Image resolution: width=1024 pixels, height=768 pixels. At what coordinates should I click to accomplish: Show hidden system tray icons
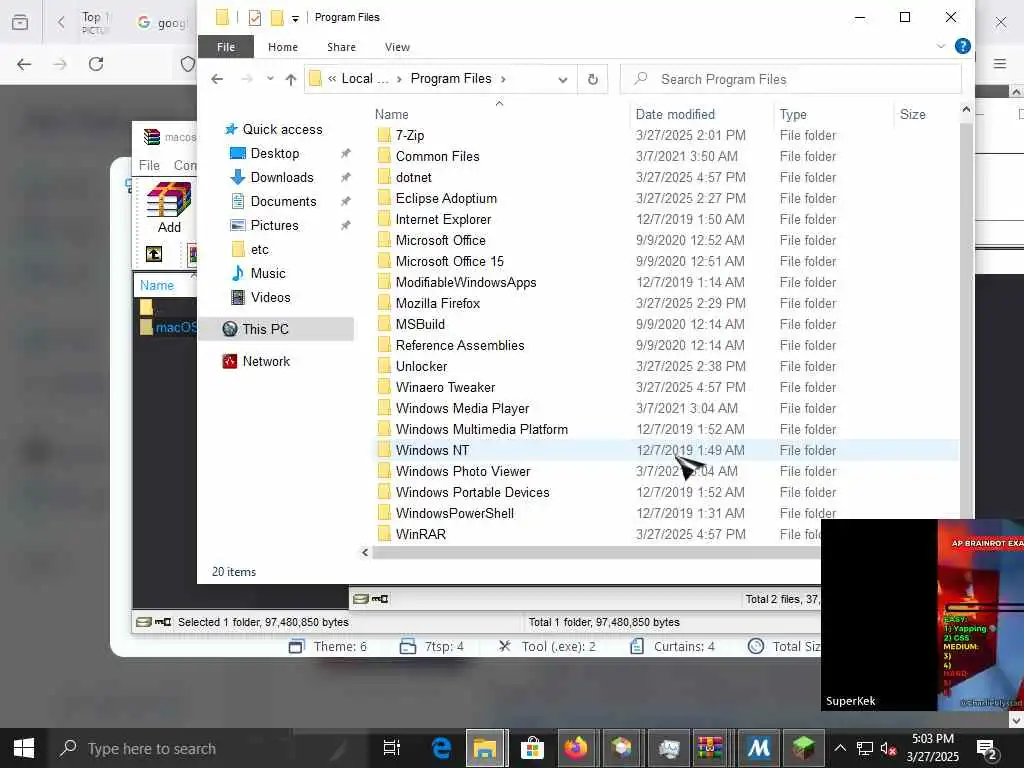pos(840,748)
